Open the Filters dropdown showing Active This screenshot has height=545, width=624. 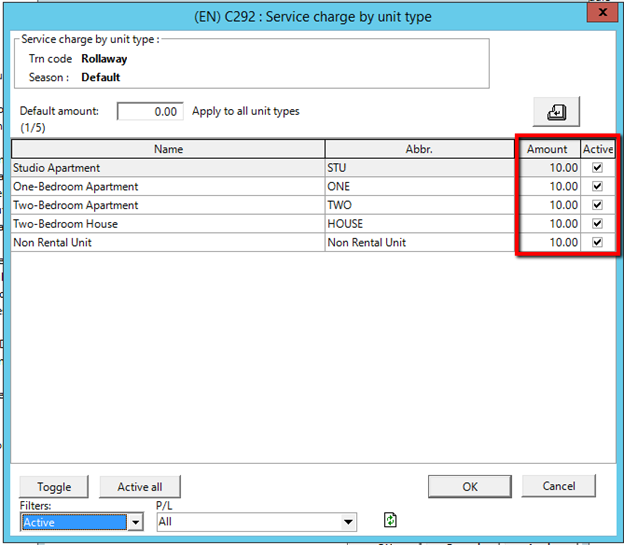coord(135,522)
